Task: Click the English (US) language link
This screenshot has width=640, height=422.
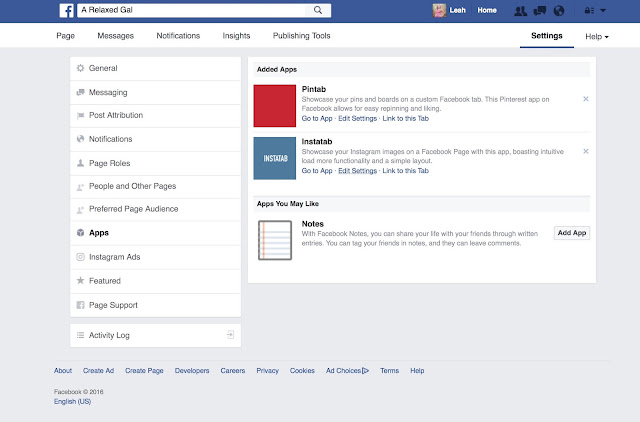Action: pos(72,402)
